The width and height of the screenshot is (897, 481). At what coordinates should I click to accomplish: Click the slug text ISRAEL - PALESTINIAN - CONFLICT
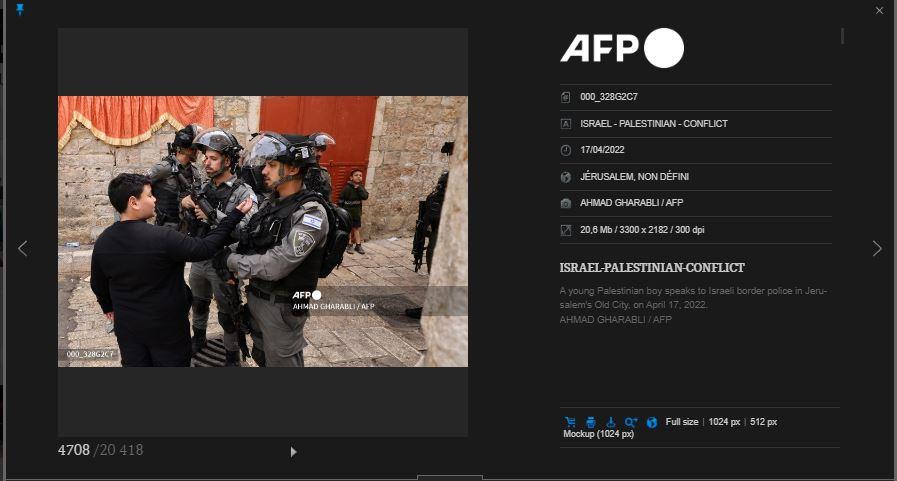pyautogui.click(x=654, y=124)
